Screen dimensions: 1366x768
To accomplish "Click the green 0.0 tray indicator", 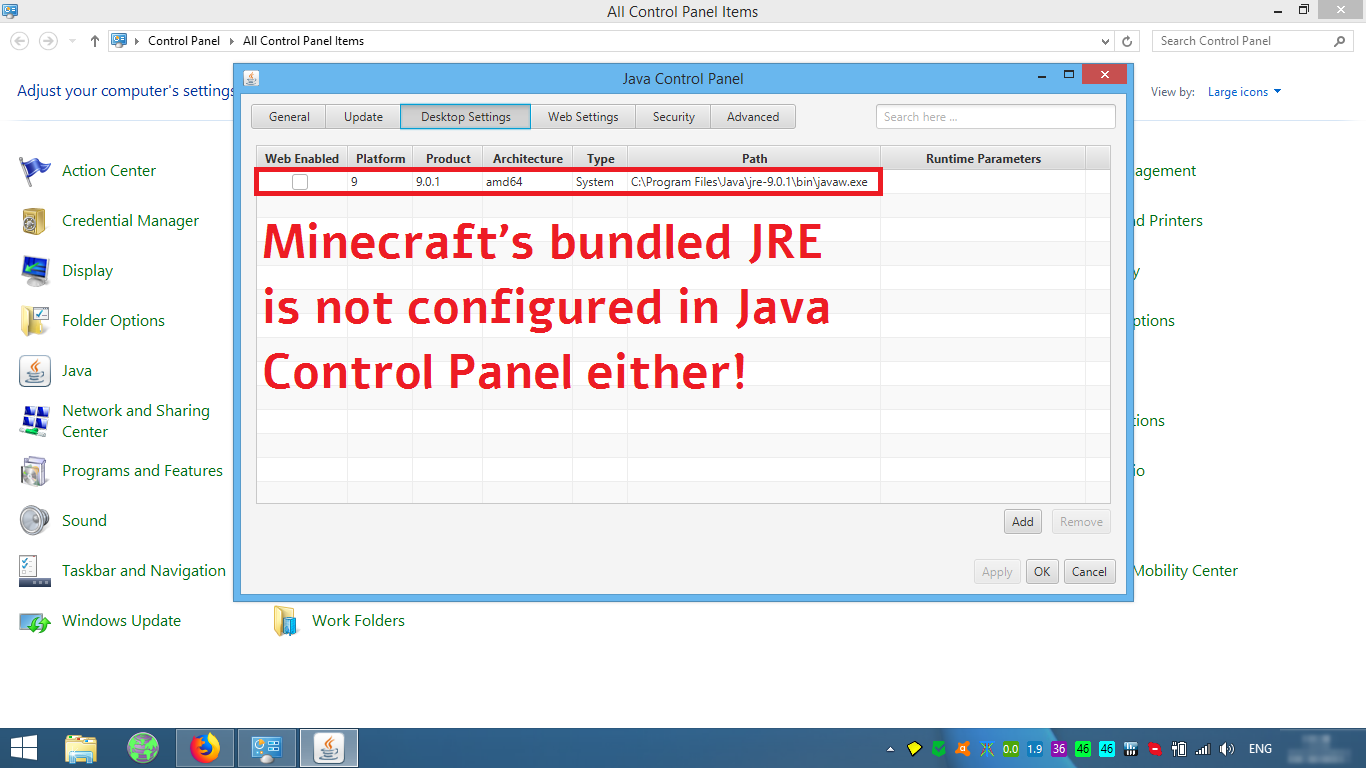I will pyautogui.click(x=1011, y=749).
